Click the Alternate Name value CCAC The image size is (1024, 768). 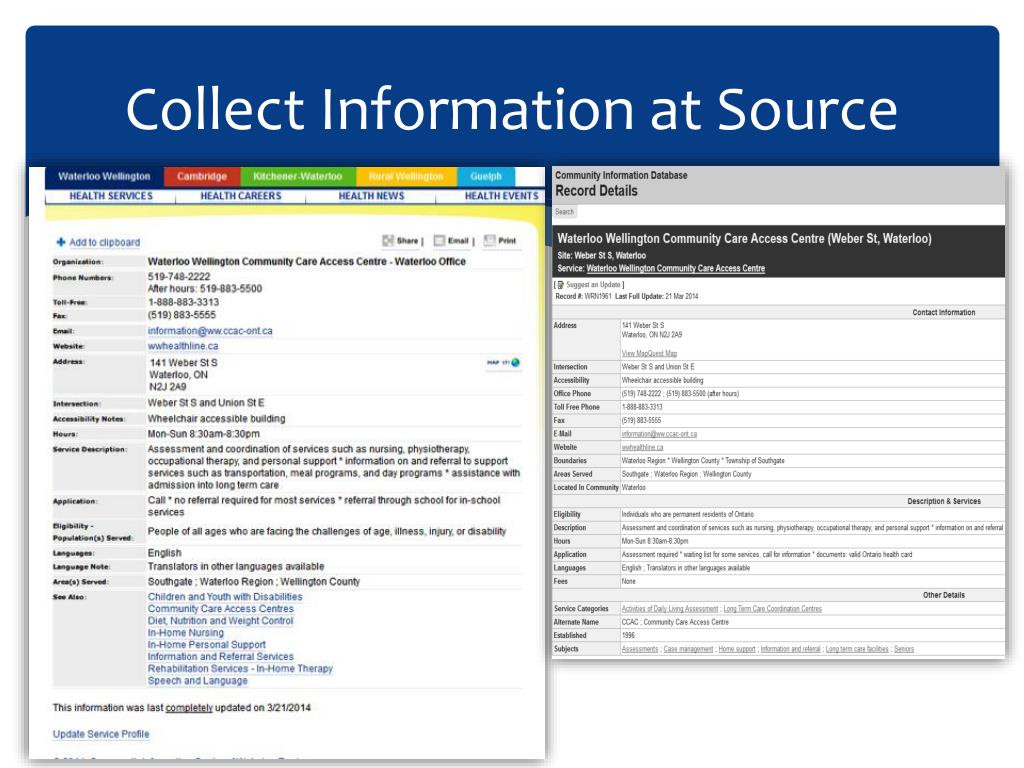pos(630,622)
